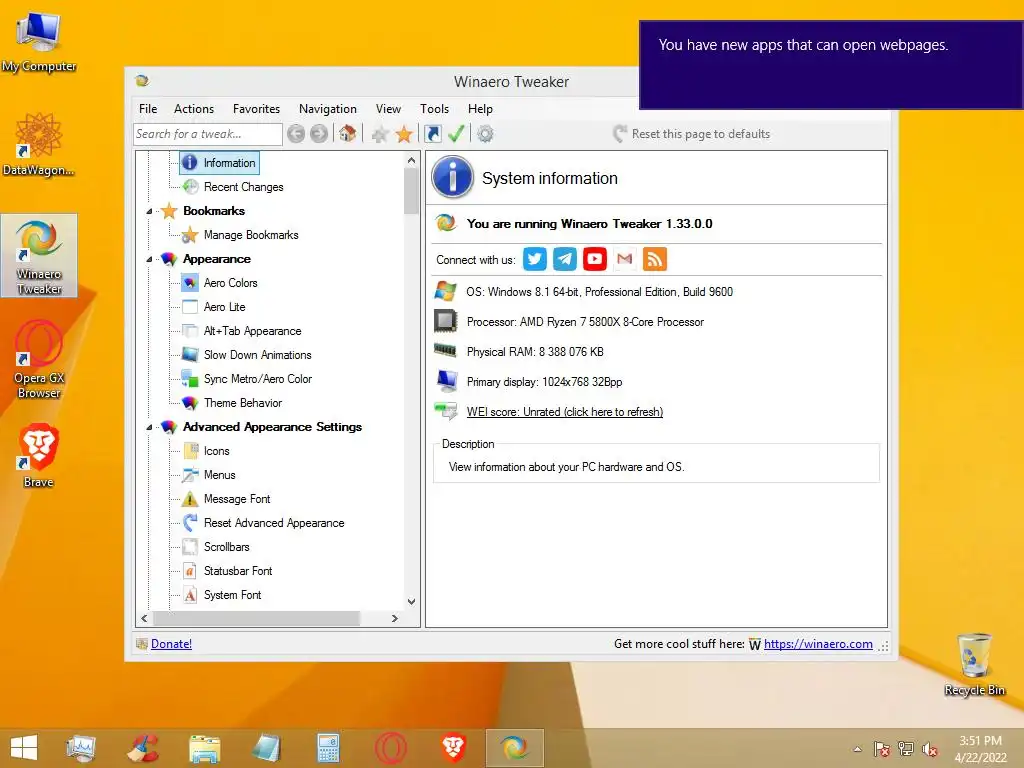Click the green checkmark apply icon
The image size is (1024, 768).
coord(456,134)
